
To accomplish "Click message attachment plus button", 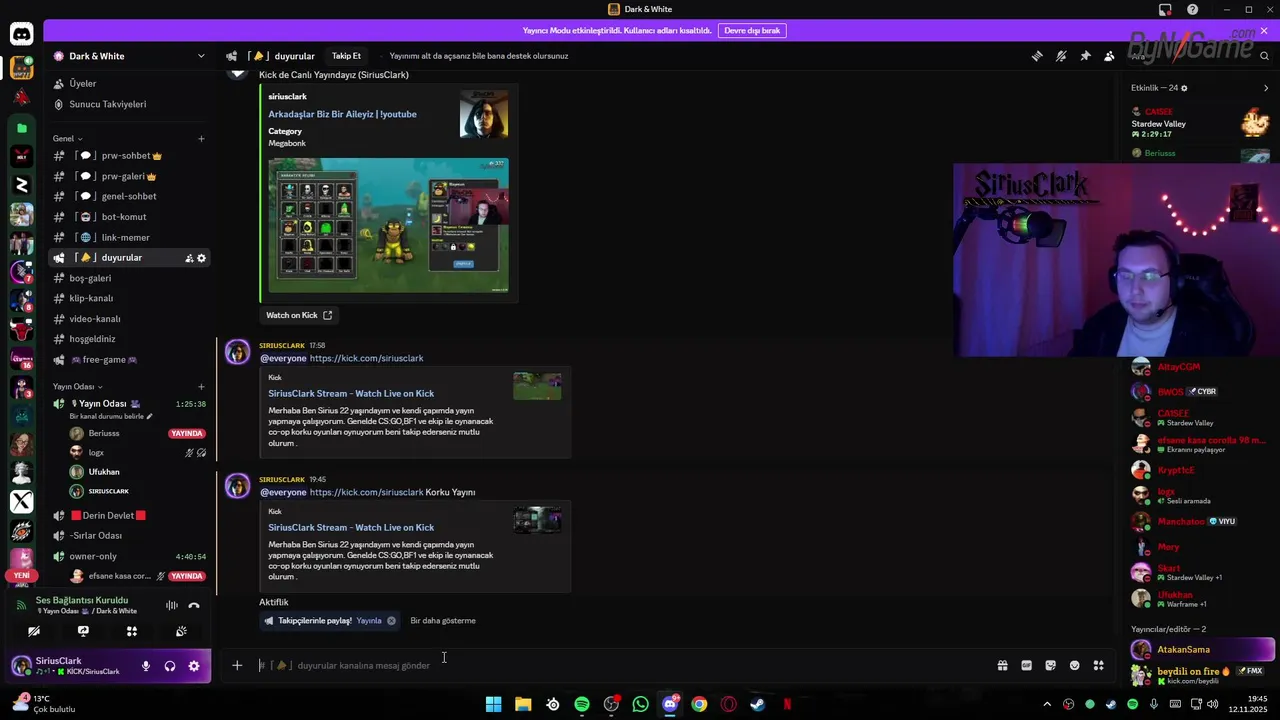I will (x=237, y=665).
